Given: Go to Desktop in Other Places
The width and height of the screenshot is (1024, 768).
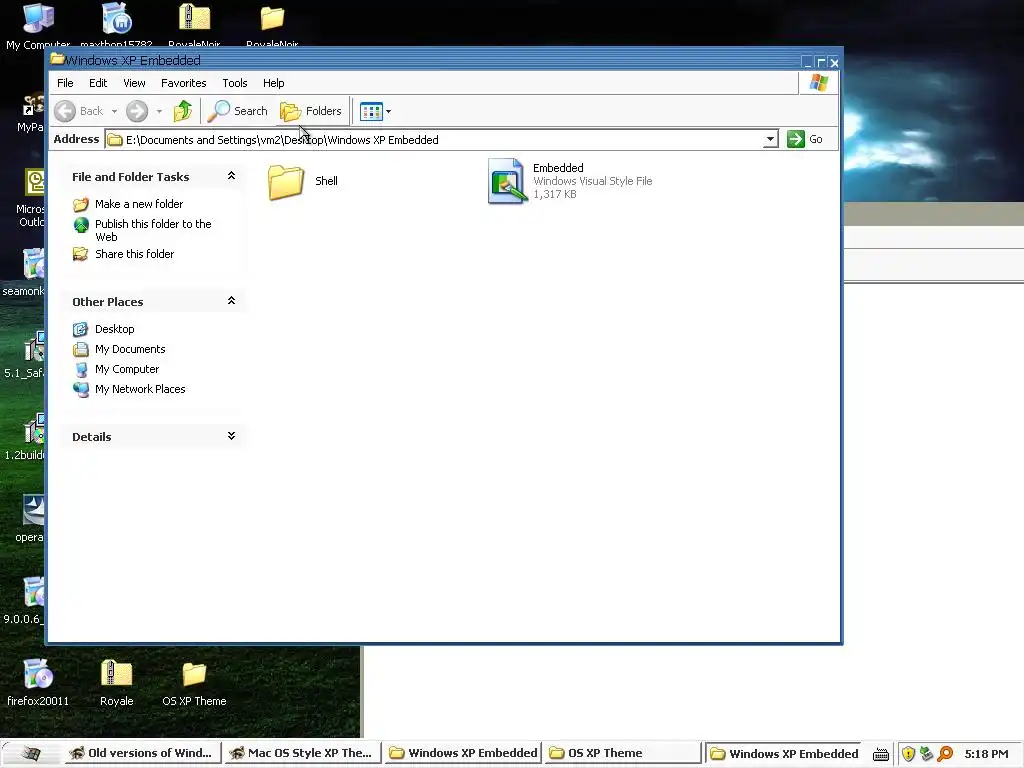Looking at the screenshot, I should coord(115,328).
